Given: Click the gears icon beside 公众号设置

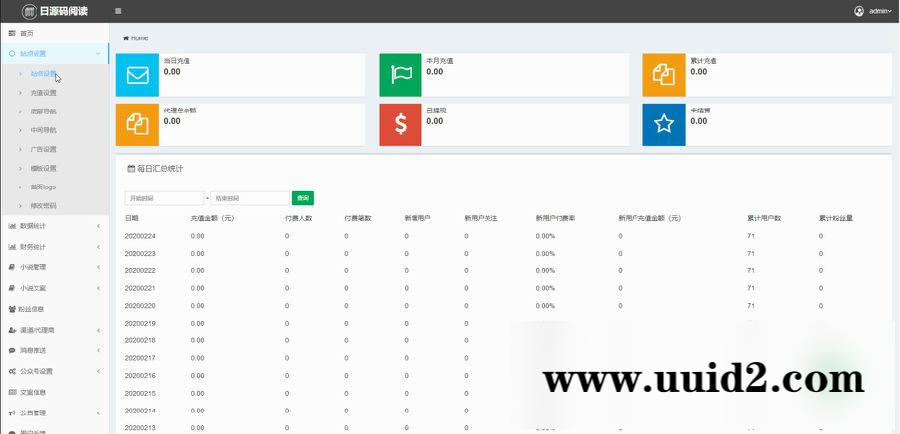Looking at the screenshot, I should [12, 371].
